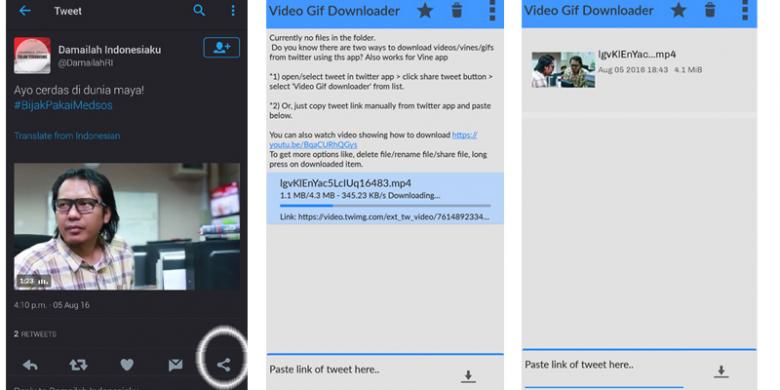Tap the circled share tweet icon
The width and height of the screenshot is (780, 390).
pos(223,365)
